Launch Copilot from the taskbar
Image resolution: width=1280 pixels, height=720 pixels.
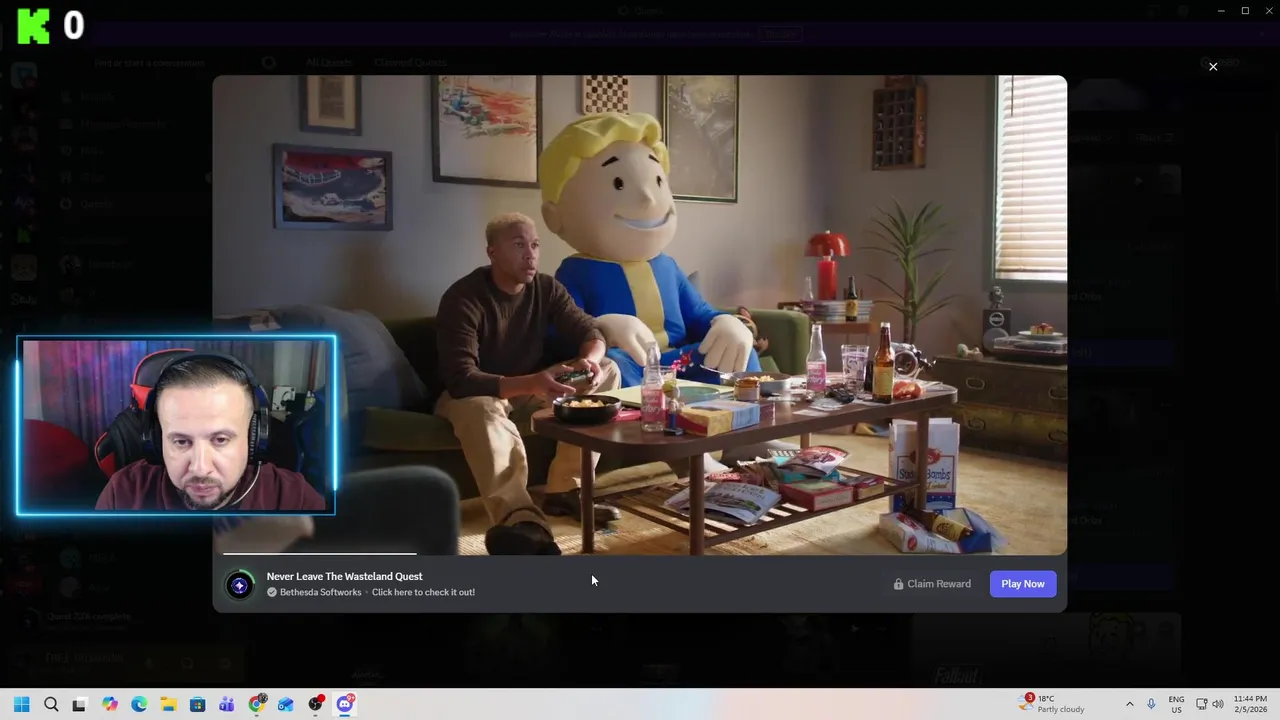(x=110, y=704)
